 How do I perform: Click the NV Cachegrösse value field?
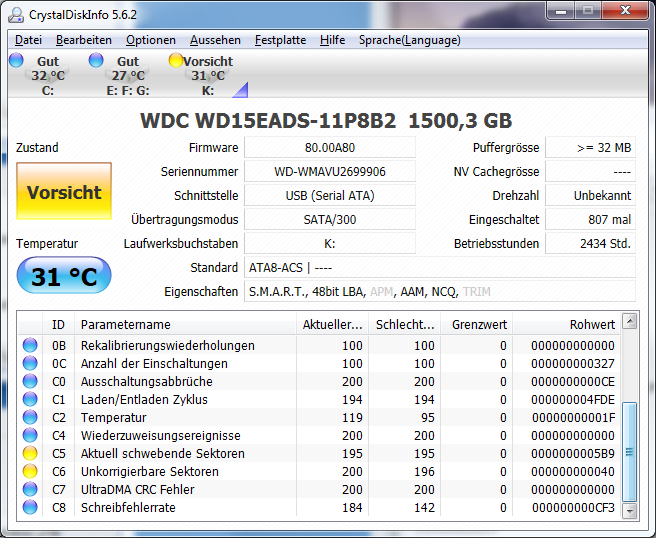click(x=591, y=172)
